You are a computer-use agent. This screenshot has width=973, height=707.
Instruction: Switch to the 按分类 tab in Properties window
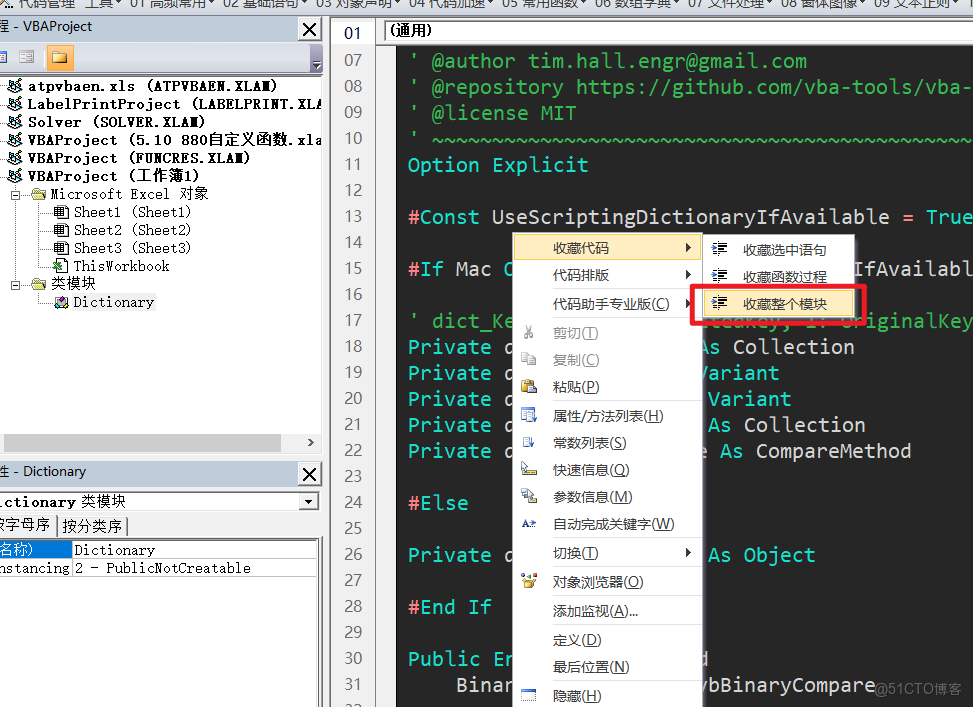coord(92,523)
